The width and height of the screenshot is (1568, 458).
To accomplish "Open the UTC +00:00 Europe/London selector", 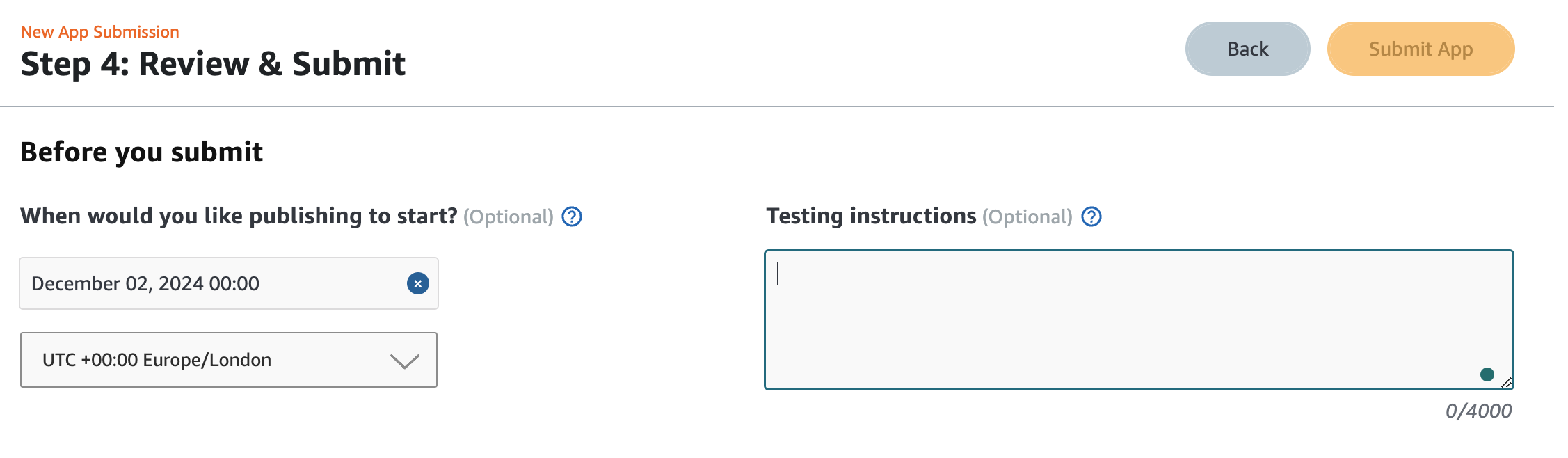I will click(x=230, y=360).
